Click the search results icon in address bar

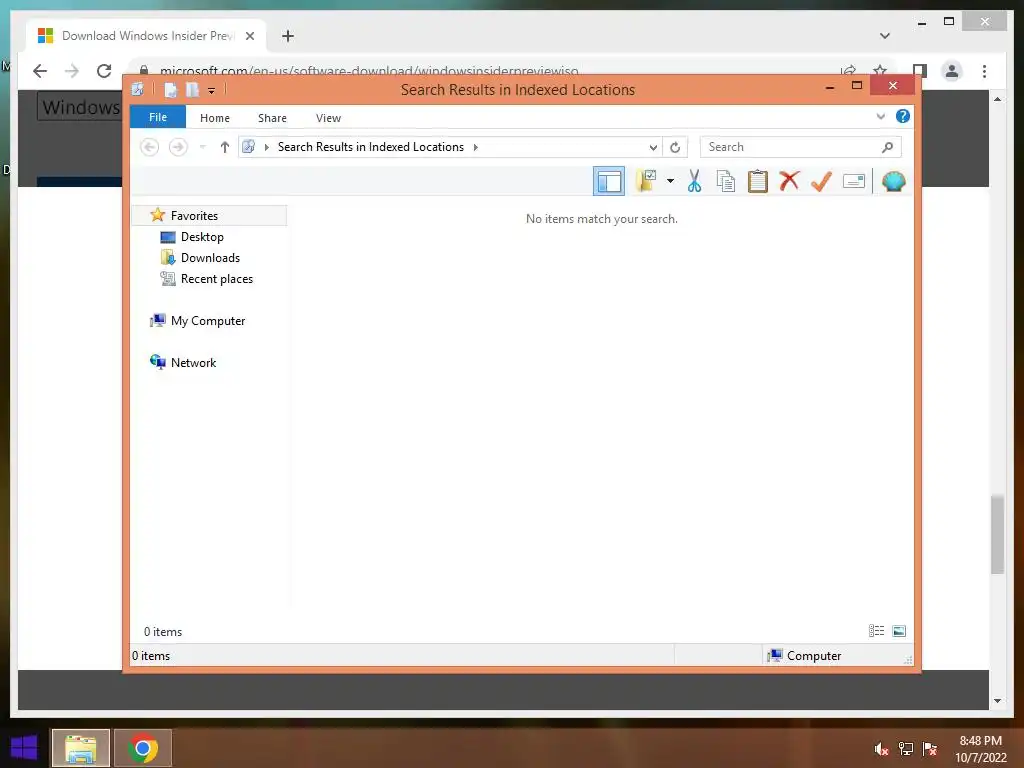(x=249, y=147)
